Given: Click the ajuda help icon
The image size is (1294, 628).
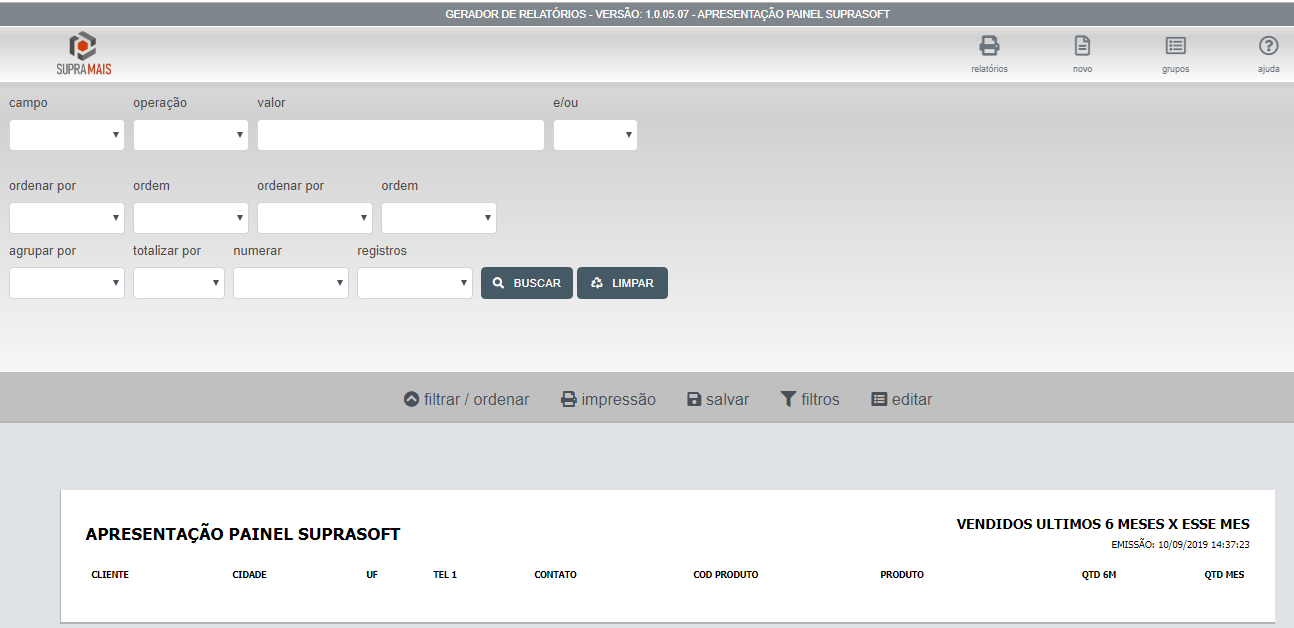Looking at the screenshot, I should pos(1268,47).
